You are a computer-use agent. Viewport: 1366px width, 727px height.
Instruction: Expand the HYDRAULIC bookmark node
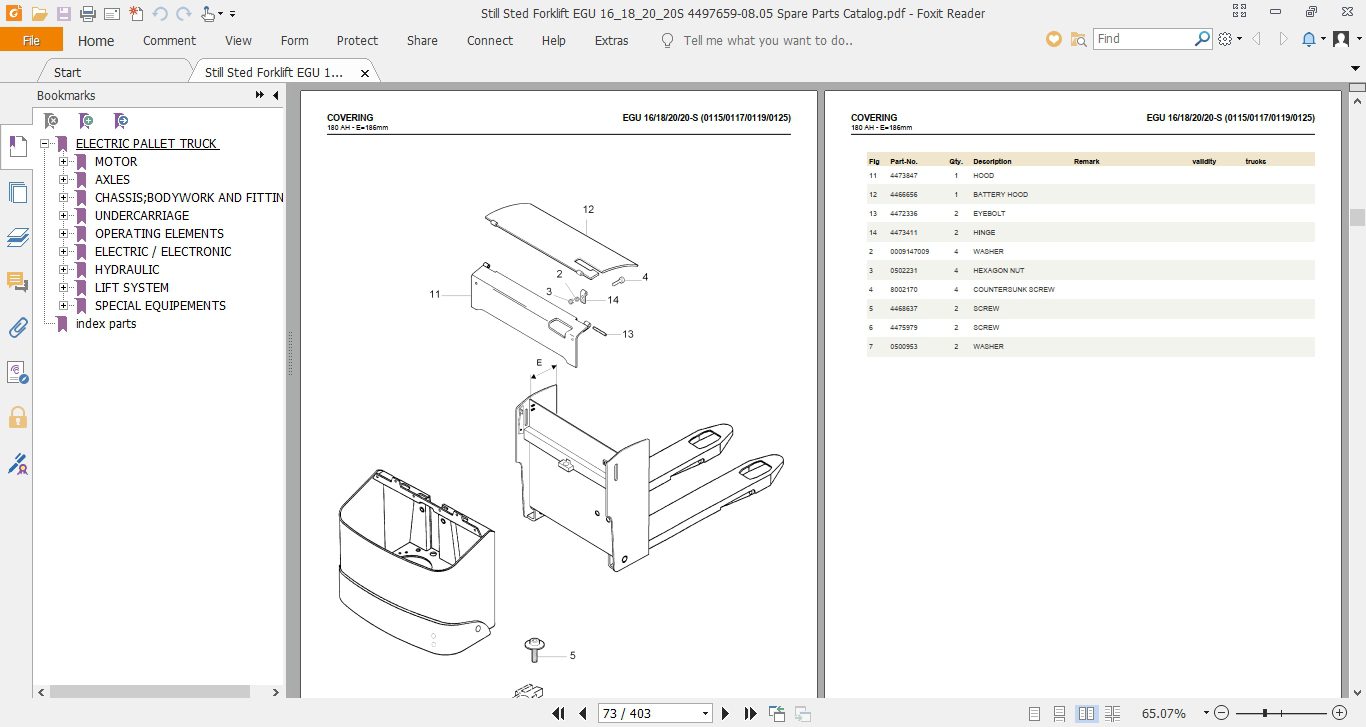coord(64,270)
